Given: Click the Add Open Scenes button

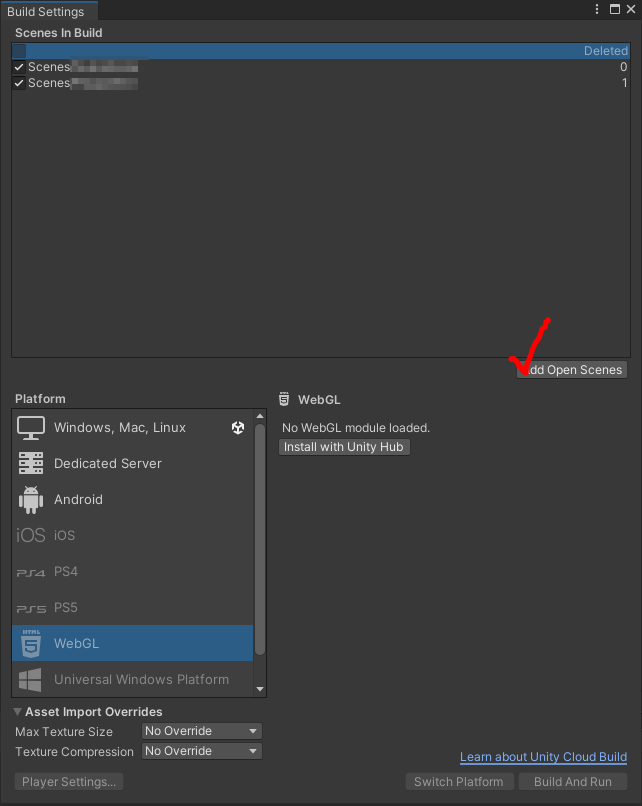Looking at the screenshot, I should (x=572, y=370).
